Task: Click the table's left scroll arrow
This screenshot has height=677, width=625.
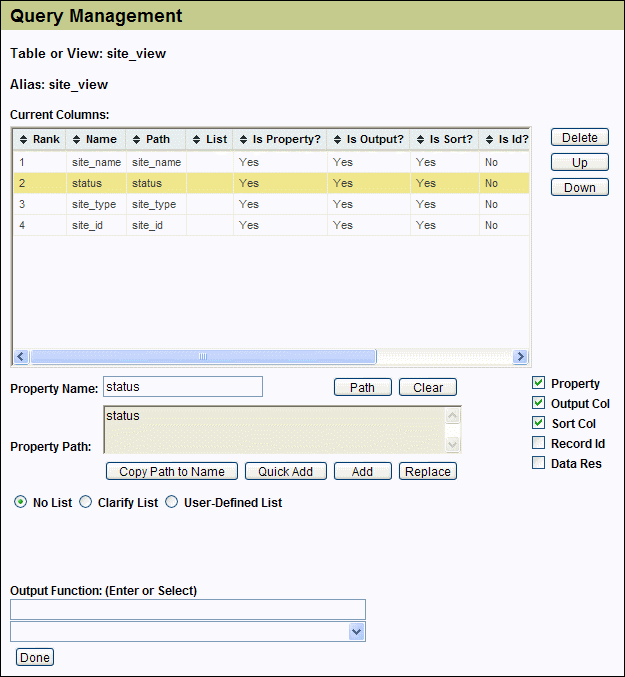Action: point(21,357)
